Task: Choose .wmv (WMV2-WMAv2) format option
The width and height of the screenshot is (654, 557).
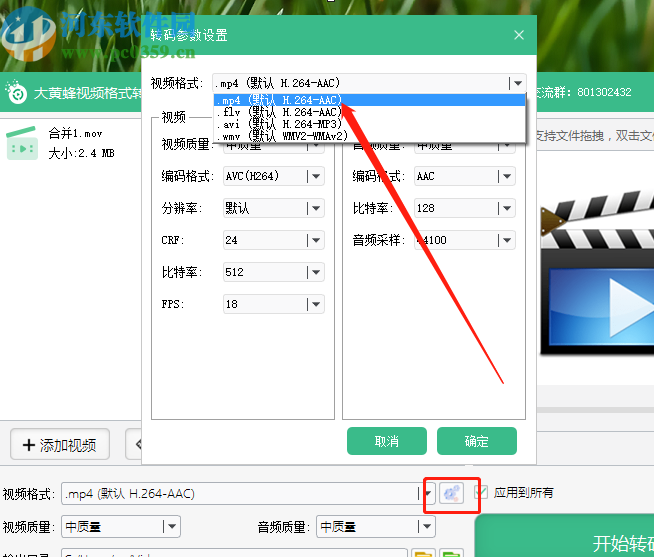Action: (369, 136)
